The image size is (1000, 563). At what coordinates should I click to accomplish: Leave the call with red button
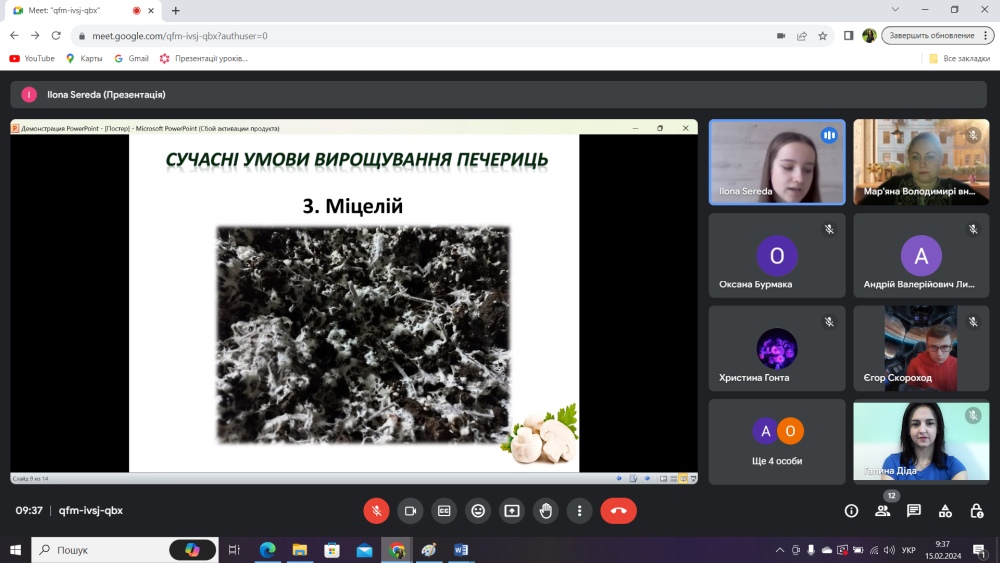(x=618, y=511)
